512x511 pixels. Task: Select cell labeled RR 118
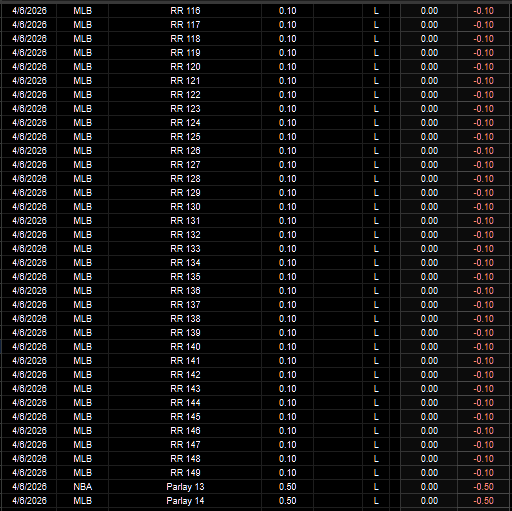[x=185, y=39]
